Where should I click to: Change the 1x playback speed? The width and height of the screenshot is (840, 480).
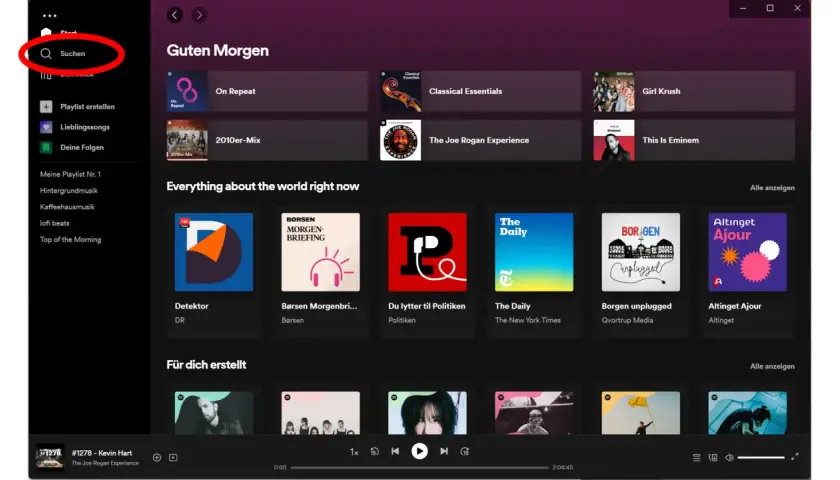click(354, 452)
